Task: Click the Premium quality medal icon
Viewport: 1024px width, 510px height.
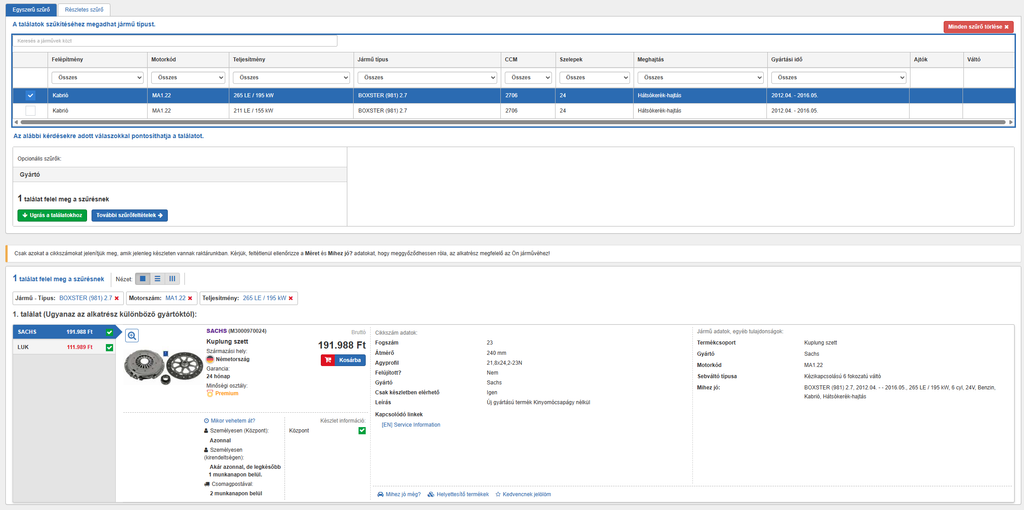Action: [x=210, y=393]
